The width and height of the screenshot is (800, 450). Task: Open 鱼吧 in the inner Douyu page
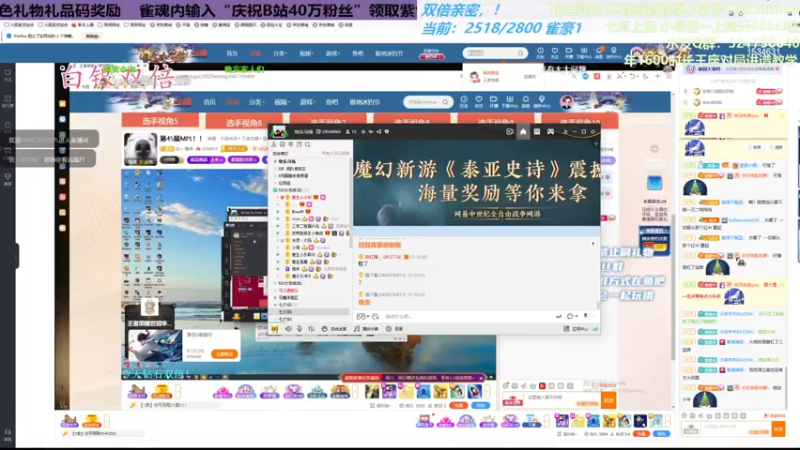[332, 102]
